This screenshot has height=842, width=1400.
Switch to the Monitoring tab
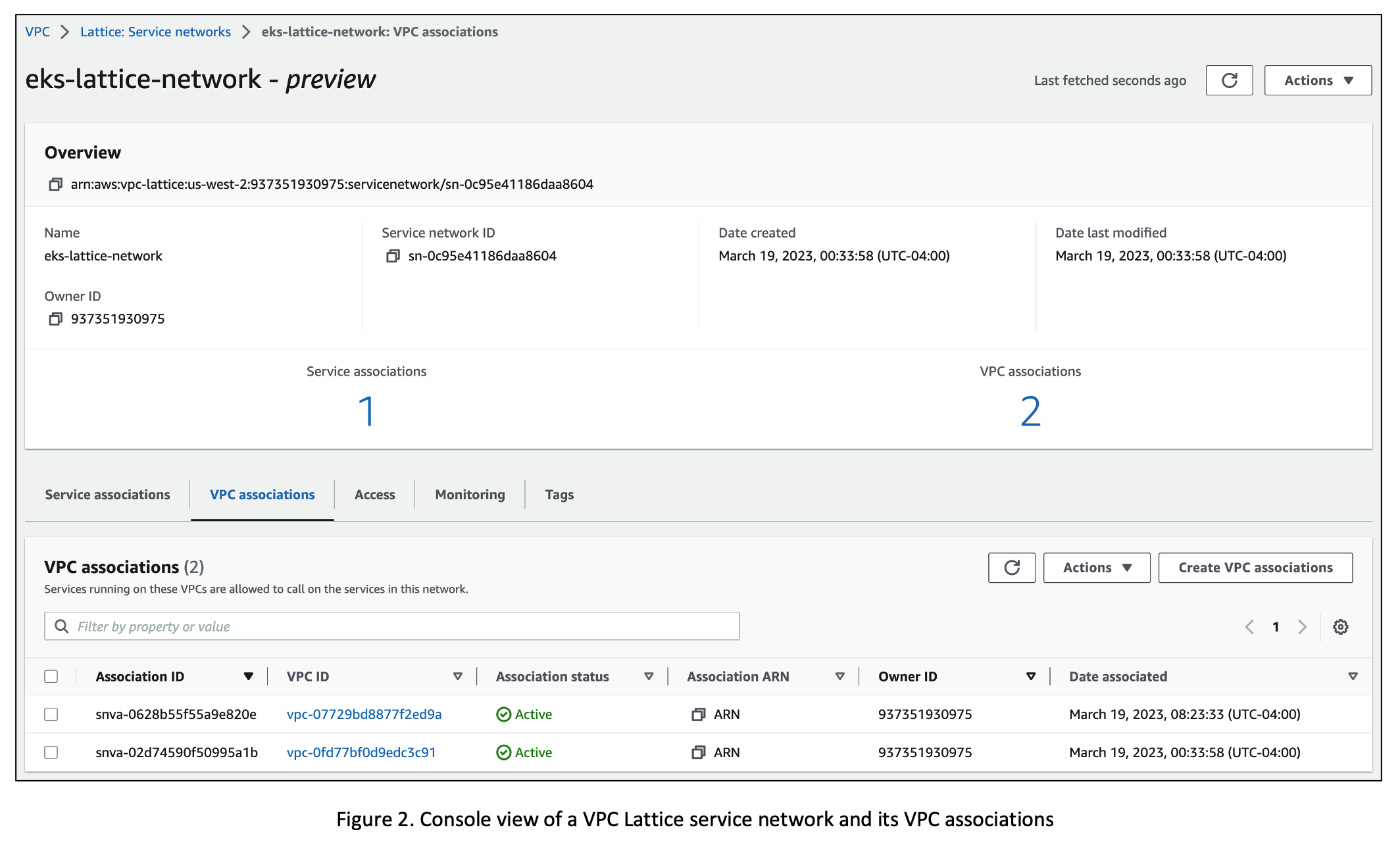[468, 494]
